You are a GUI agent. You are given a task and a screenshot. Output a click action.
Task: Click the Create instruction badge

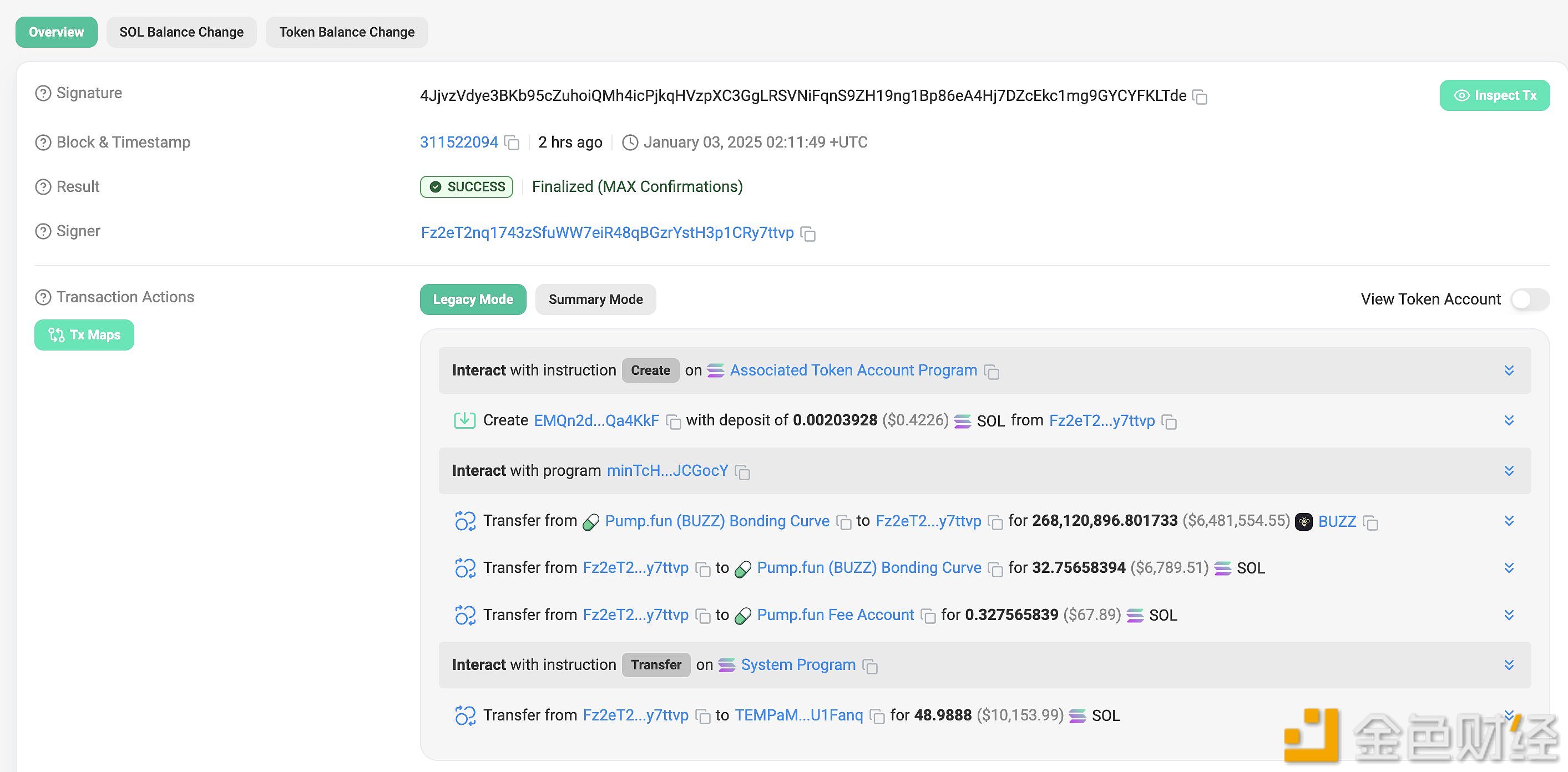651,370
